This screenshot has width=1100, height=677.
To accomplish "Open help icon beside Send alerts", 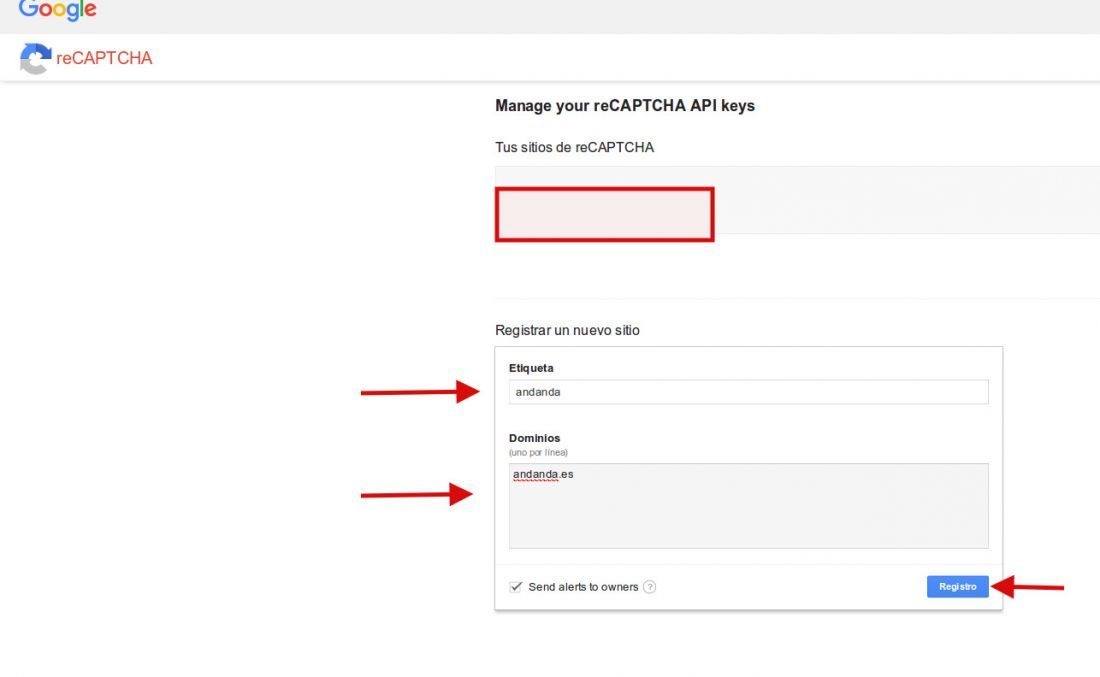I will (x=650, y=587).
